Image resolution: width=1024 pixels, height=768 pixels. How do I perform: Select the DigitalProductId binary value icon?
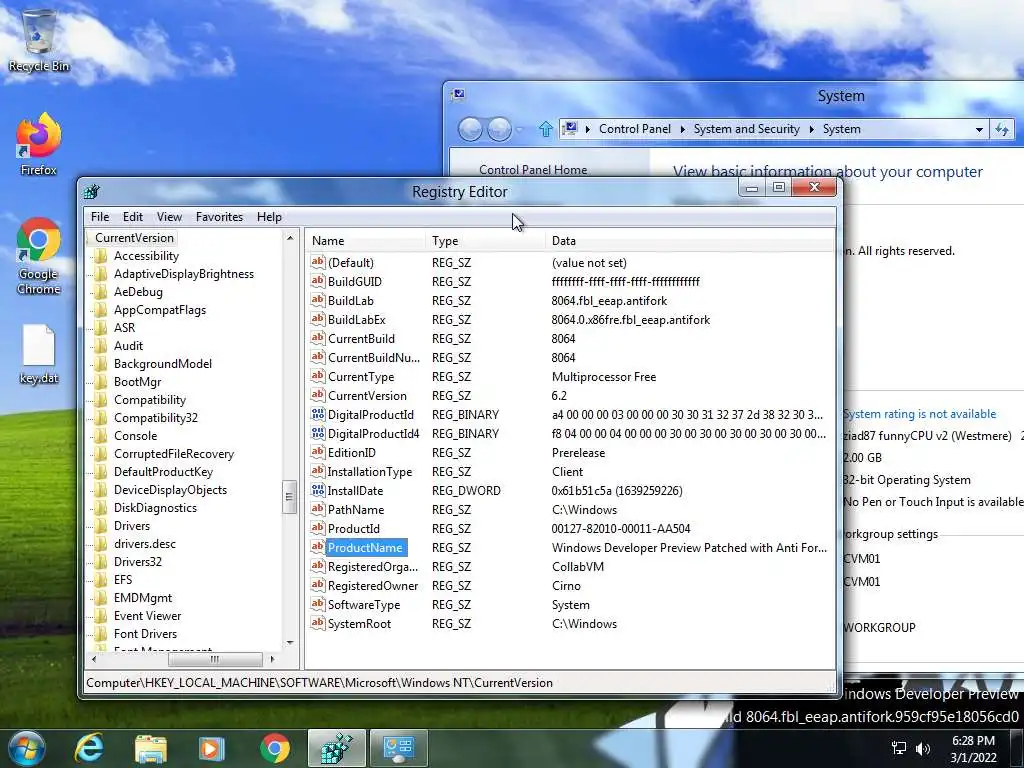[x=318, y=414]
